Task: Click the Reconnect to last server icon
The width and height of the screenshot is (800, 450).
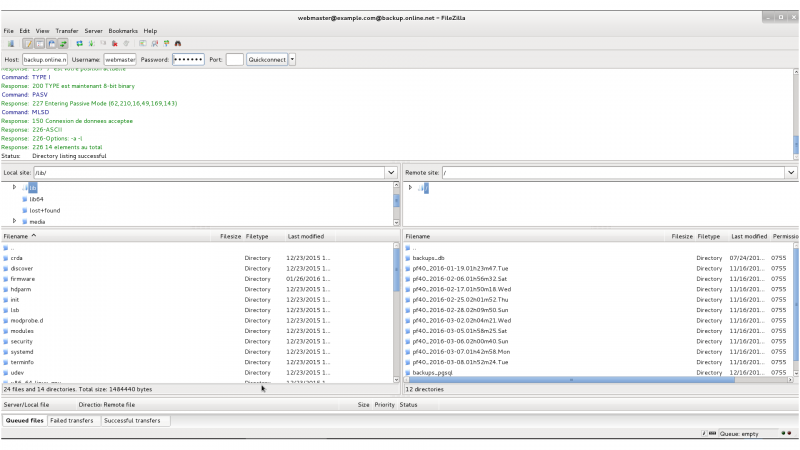Action: (x=127, y=44)
